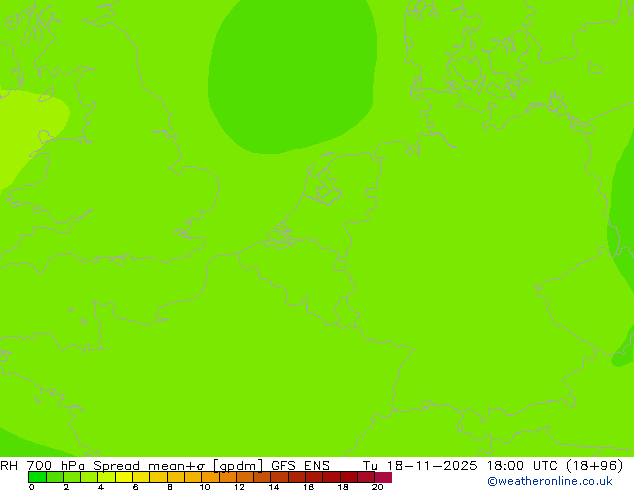Click the '18:00 UTC' time text
The height and width of the screenshot is (490, 634).
[523, 466]
